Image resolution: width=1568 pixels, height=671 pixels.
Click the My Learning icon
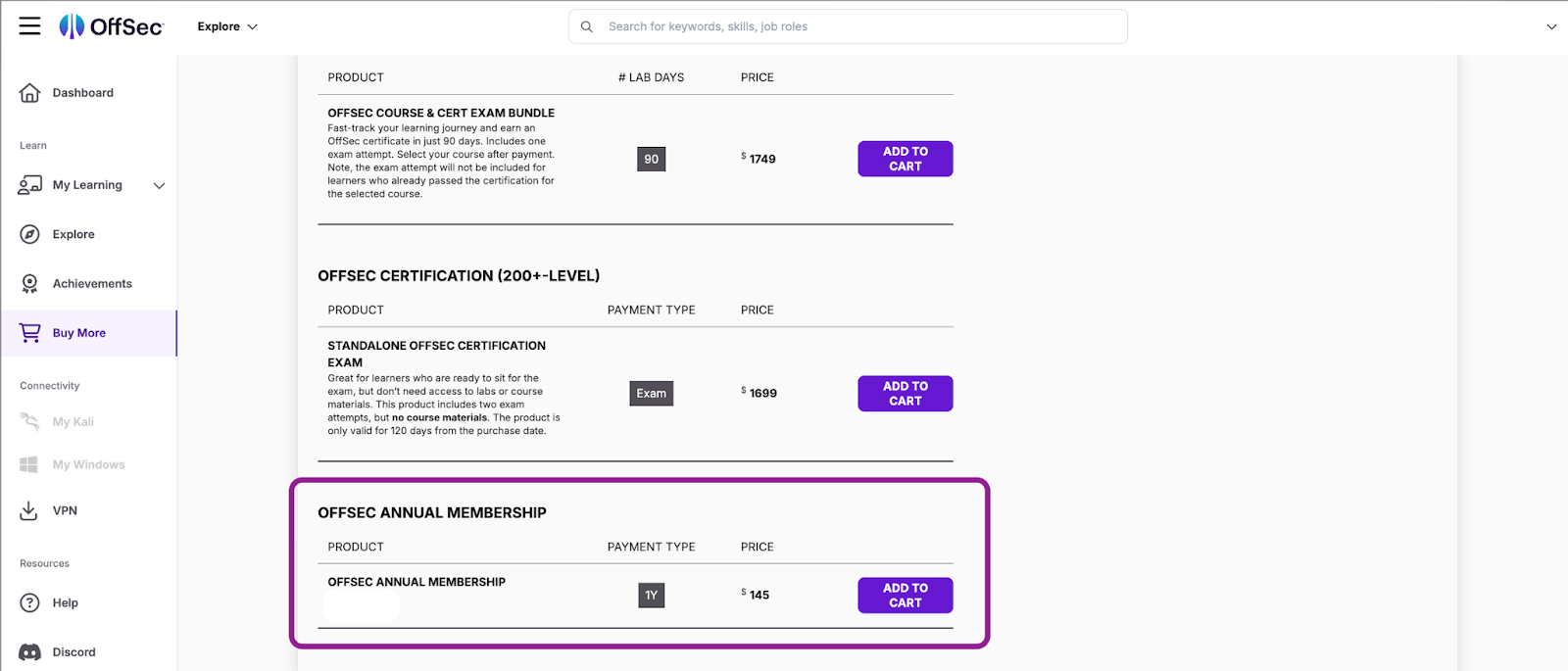coord(29,185)
